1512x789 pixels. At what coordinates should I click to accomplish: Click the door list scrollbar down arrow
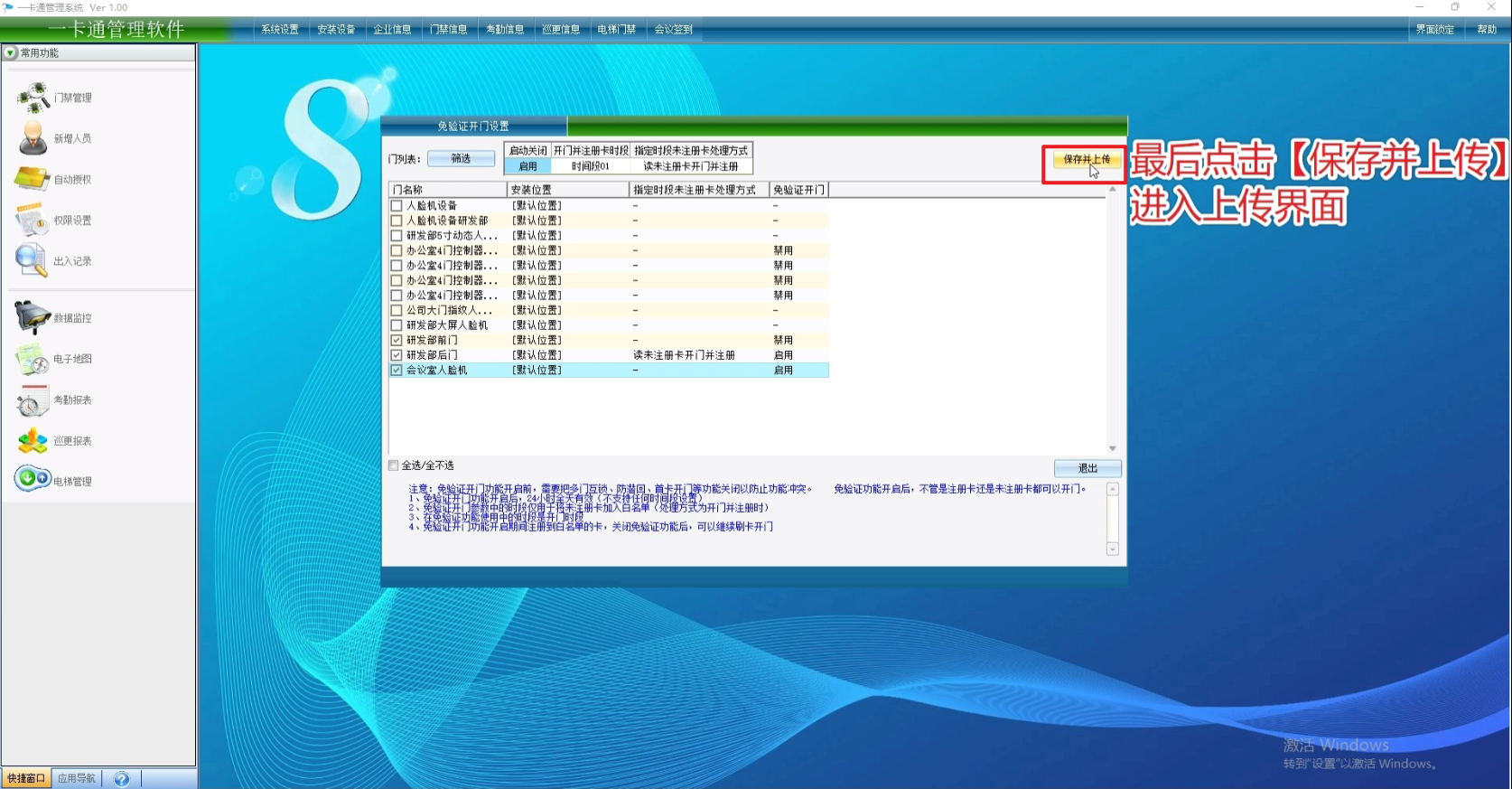coord(1113,448)
